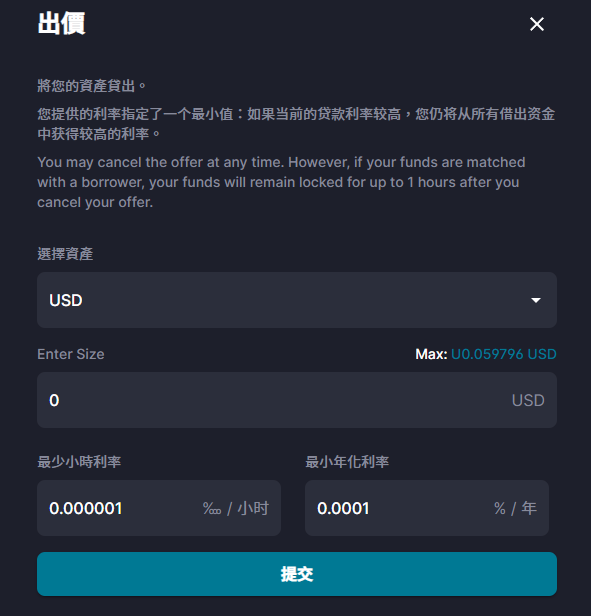Click the 最少小時利率 label
591x616 pixels.
(79, 462)
